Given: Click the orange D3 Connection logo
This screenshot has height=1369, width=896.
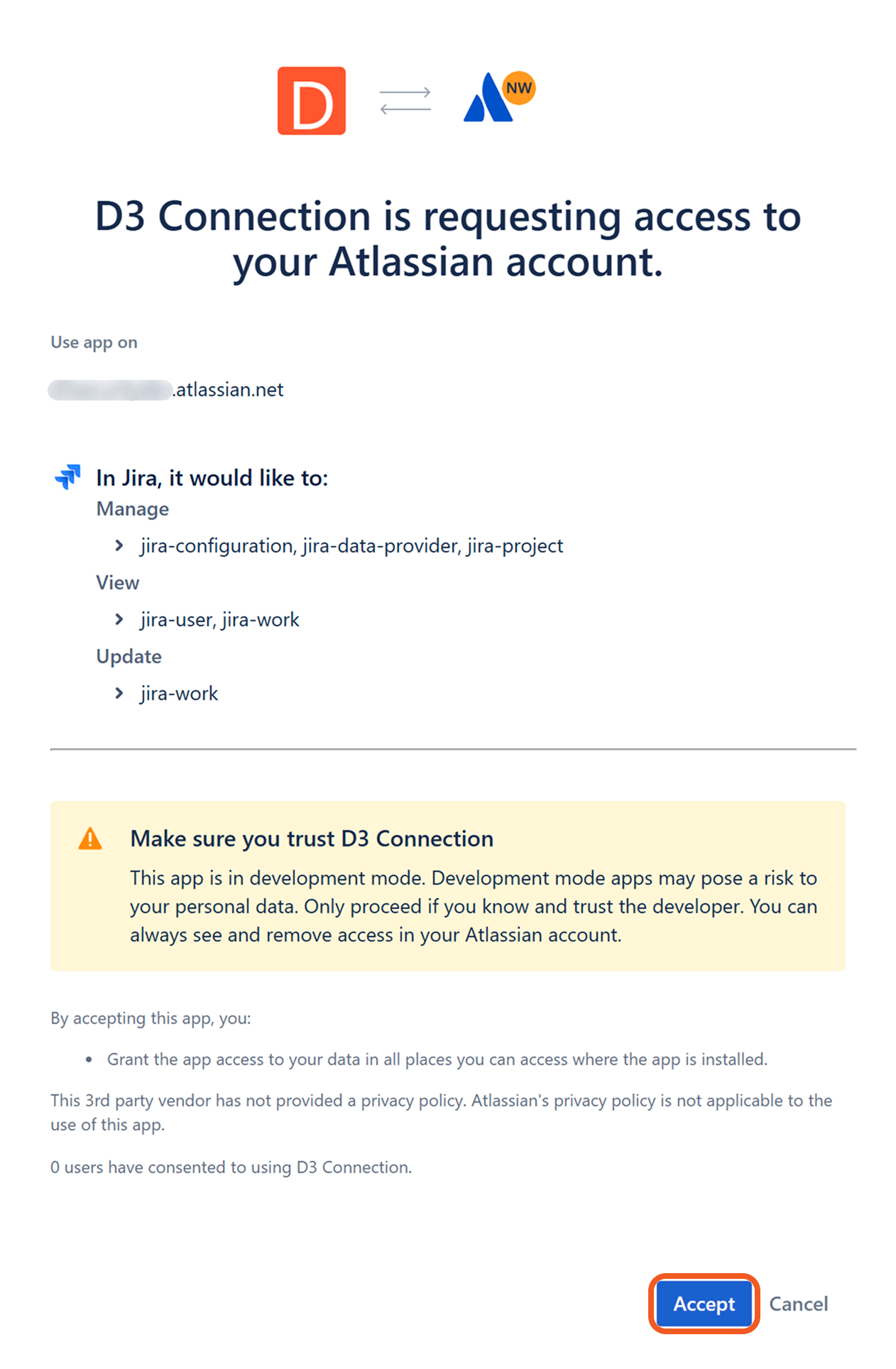Looking at the screenshot, I should tap(311, 101).
